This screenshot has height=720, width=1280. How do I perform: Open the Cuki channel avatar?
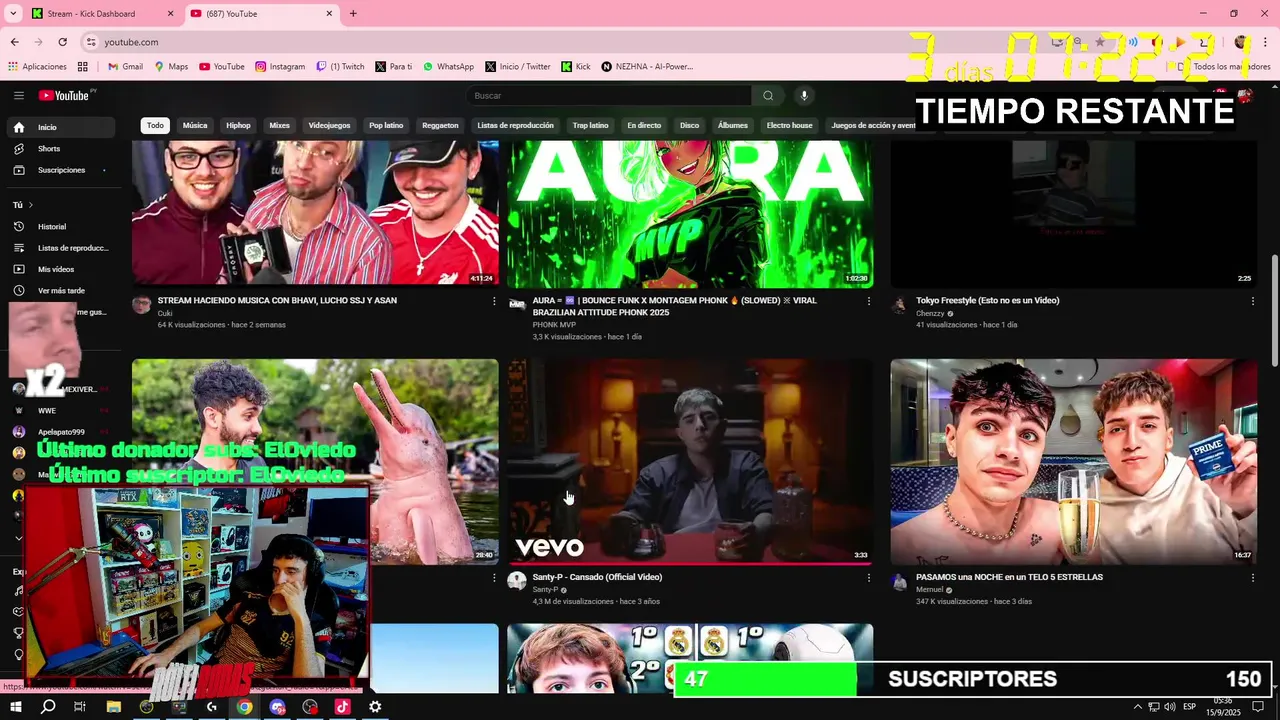point(141,304)
